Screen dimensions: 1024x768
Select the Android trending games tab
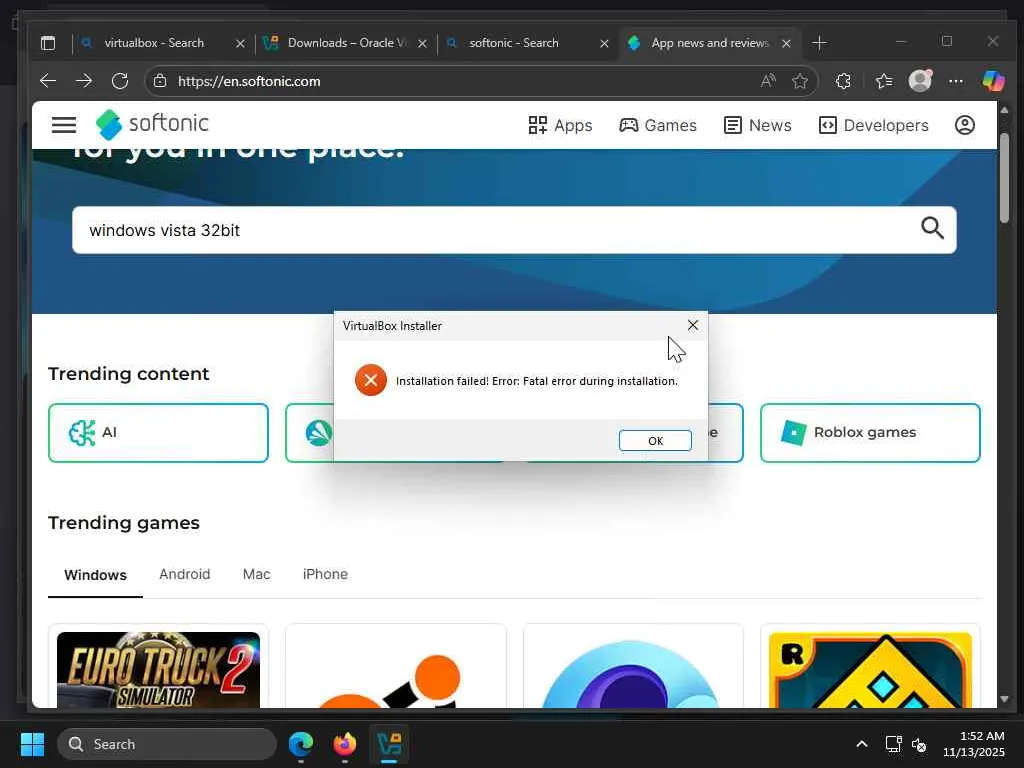pyautogui.click(x=185, y=574)
